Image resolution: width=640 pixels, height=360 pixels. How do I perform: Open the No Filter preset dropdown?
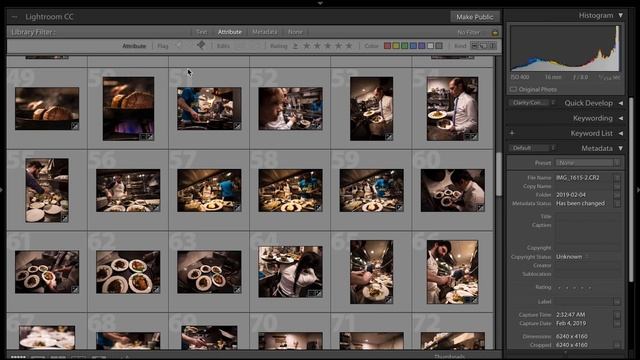(469, 32)
